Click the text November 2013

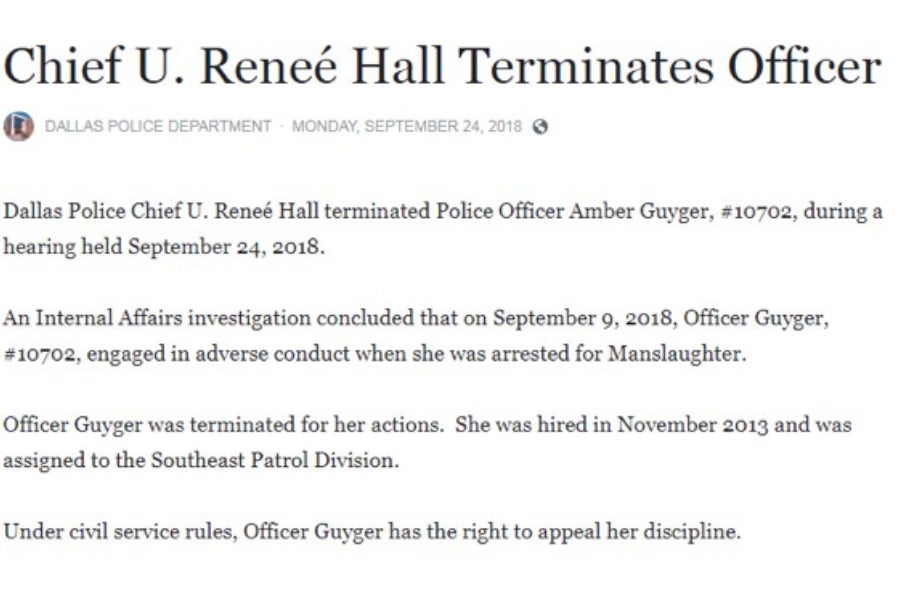pos(693,425)
